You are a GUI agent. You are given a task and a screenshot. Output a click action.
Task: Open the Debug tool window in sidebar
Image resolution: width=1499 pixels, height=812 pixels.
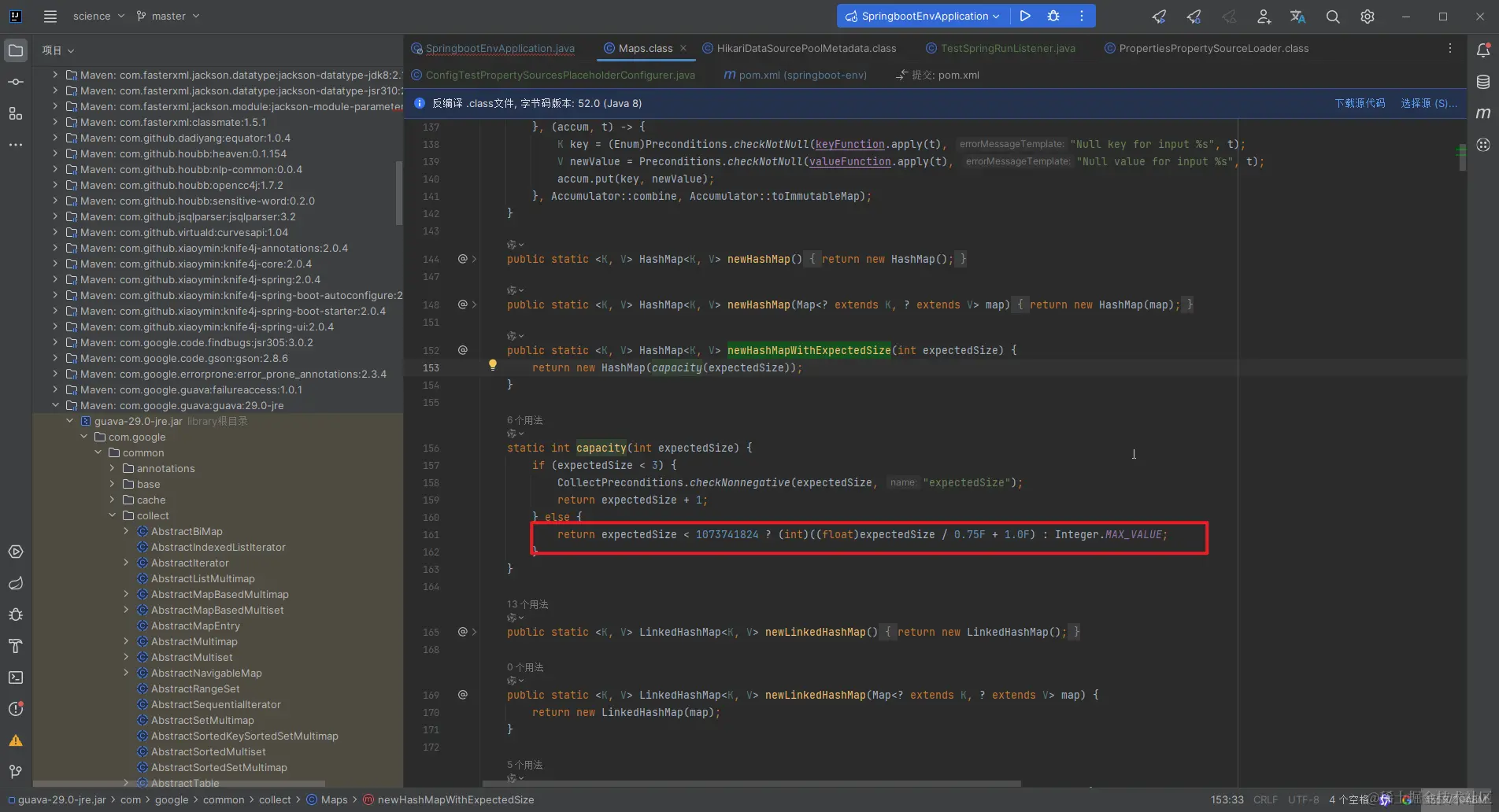(x=16, y=615)
